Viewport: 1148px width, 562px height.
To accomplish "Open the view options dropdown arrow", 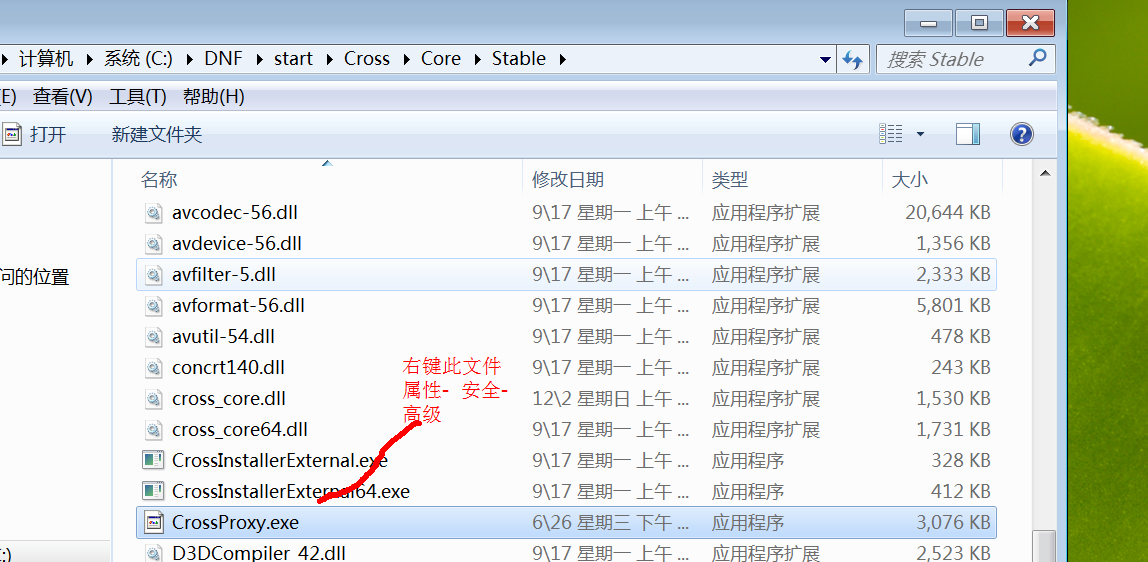I will click(x=920, y=134).
